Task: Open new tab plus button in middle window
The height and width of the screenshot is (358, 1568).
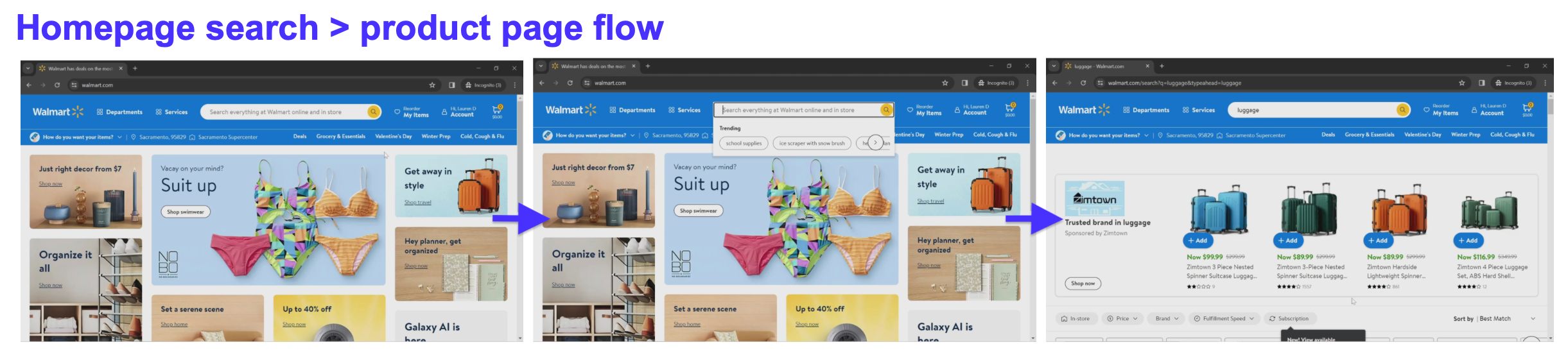Action: pos(648,66)
